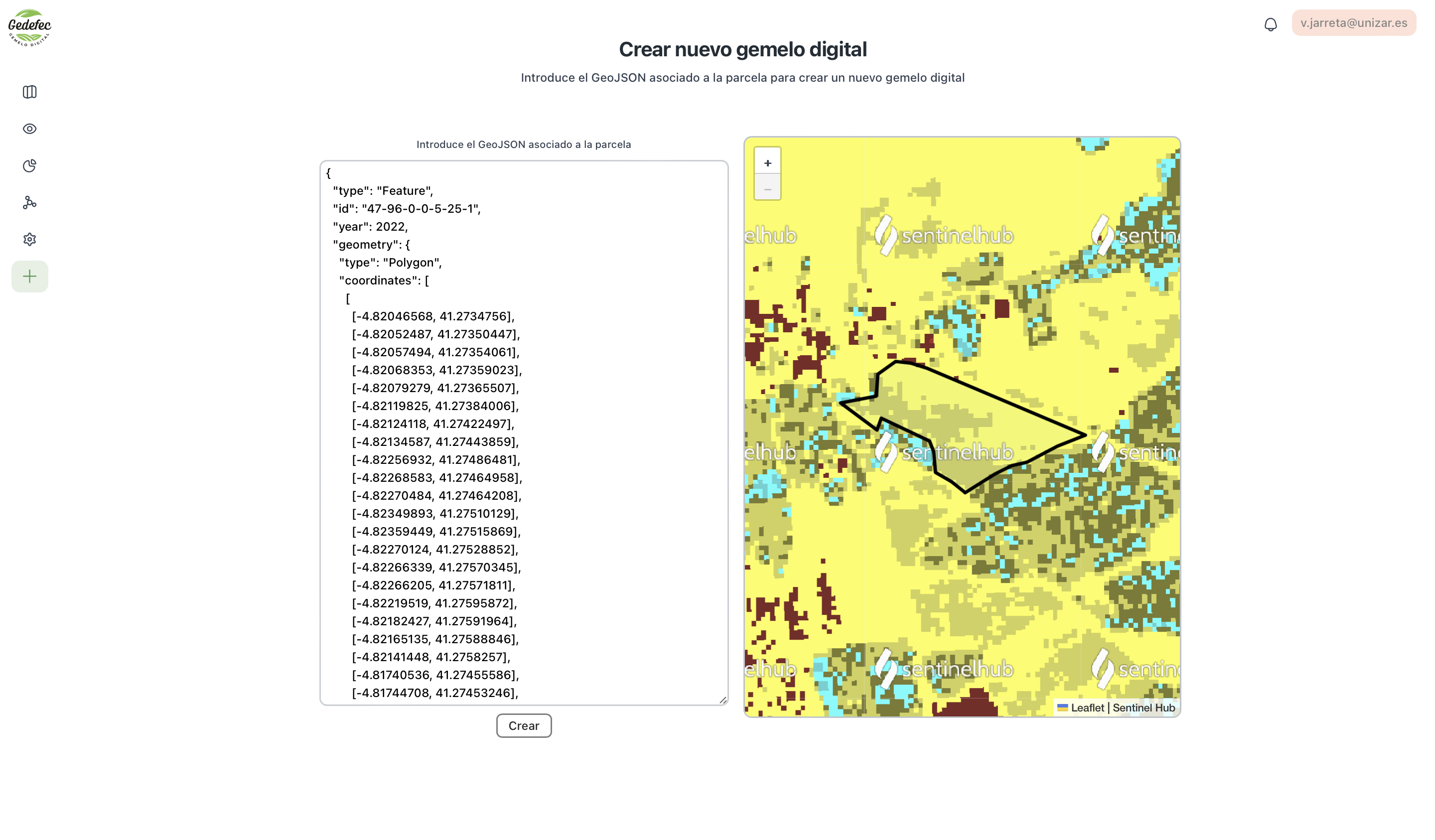
Task: Open the pie chart analytics icon
Action: pos(29,166)
